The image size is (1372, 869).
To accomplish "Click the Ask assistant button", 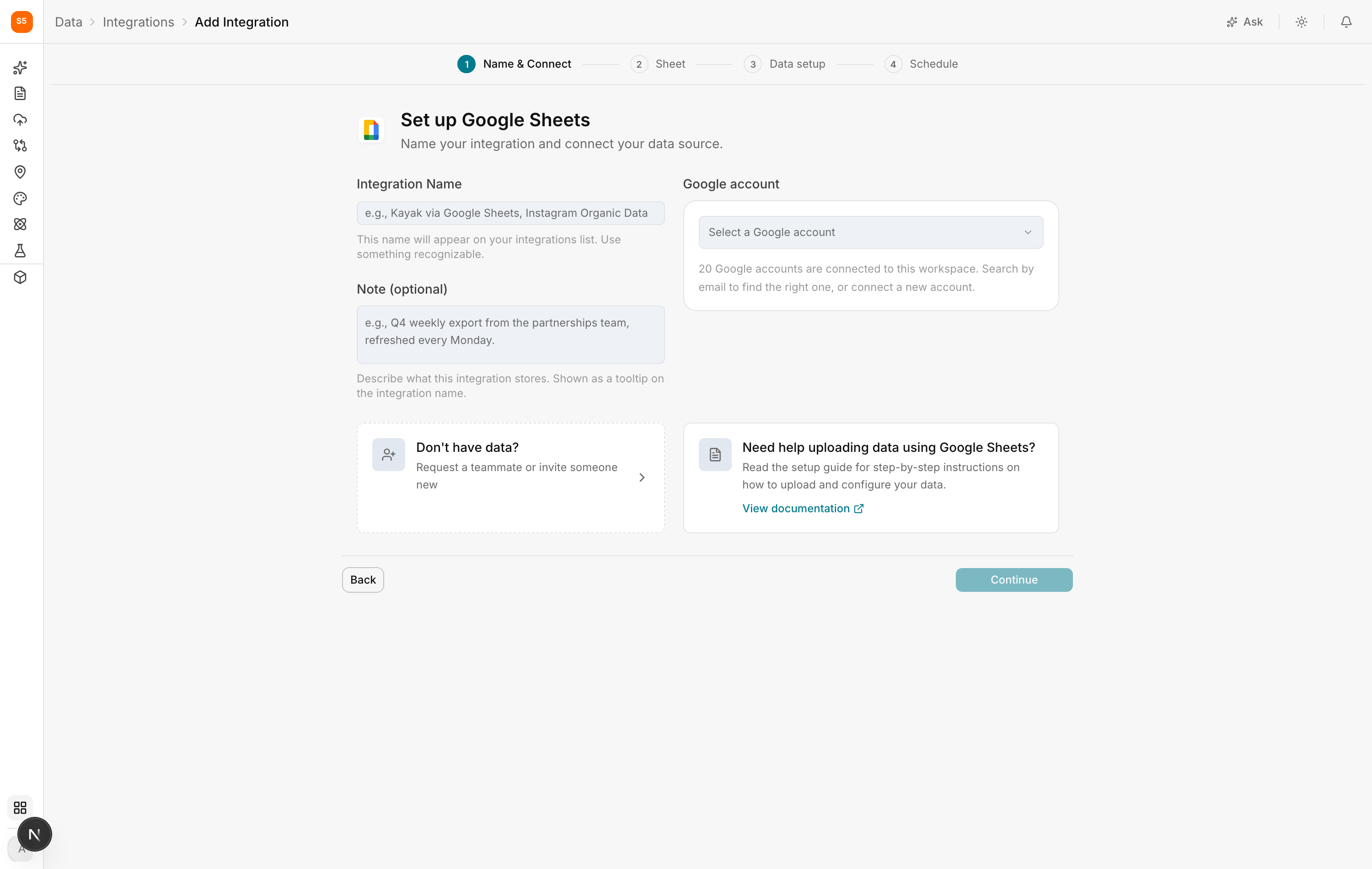I will point(1244,21).
